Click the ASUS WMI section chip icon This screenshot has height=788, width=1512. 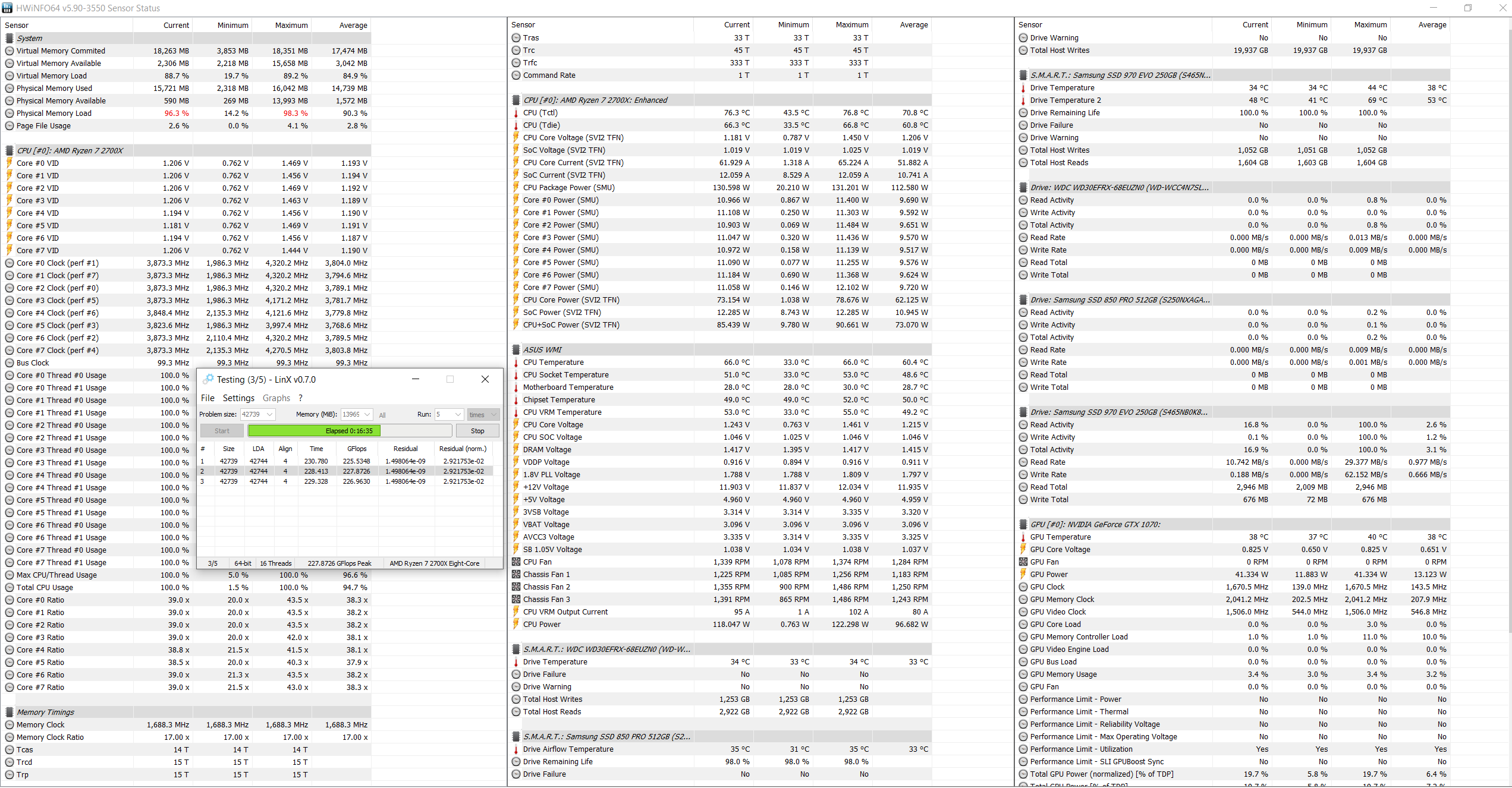click(x=516, y=350)
